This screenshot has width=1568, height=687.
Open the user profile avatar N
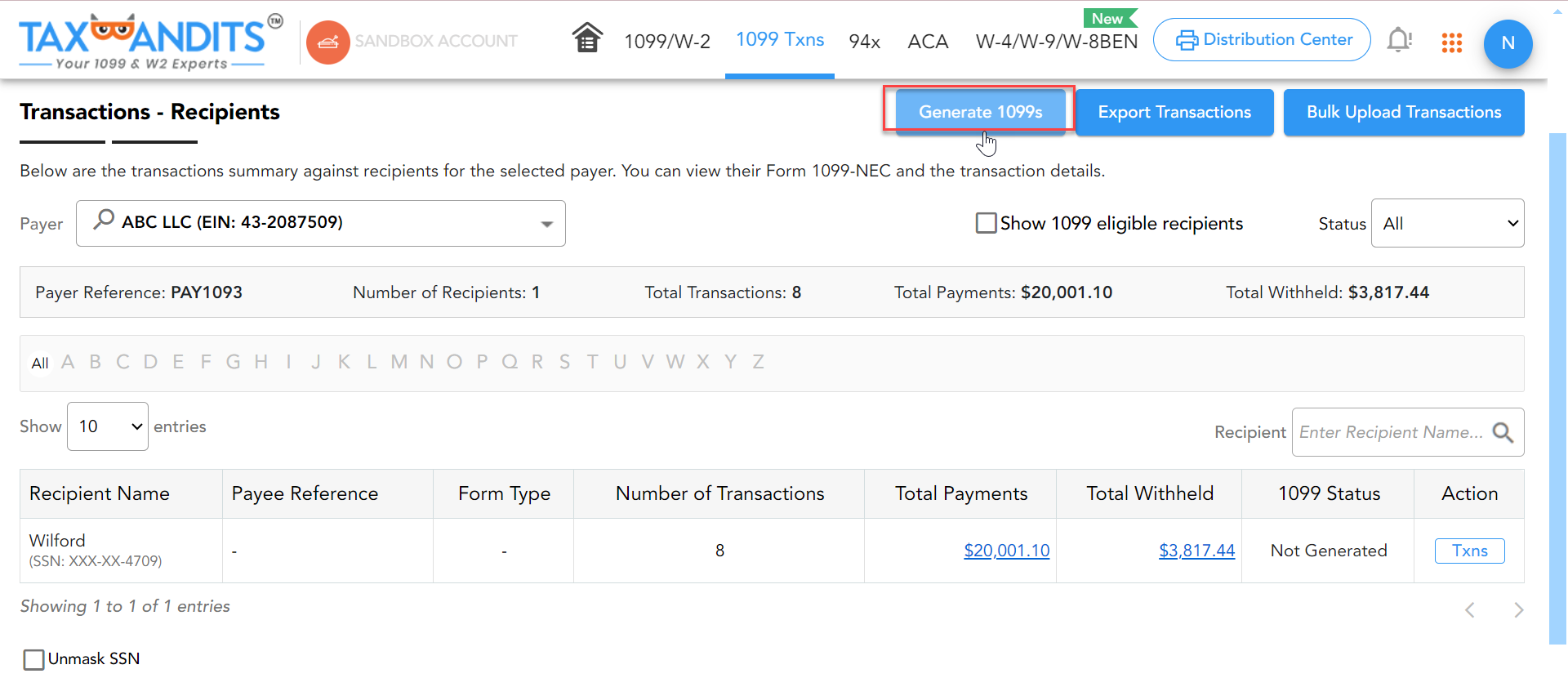click(1508, 43)
